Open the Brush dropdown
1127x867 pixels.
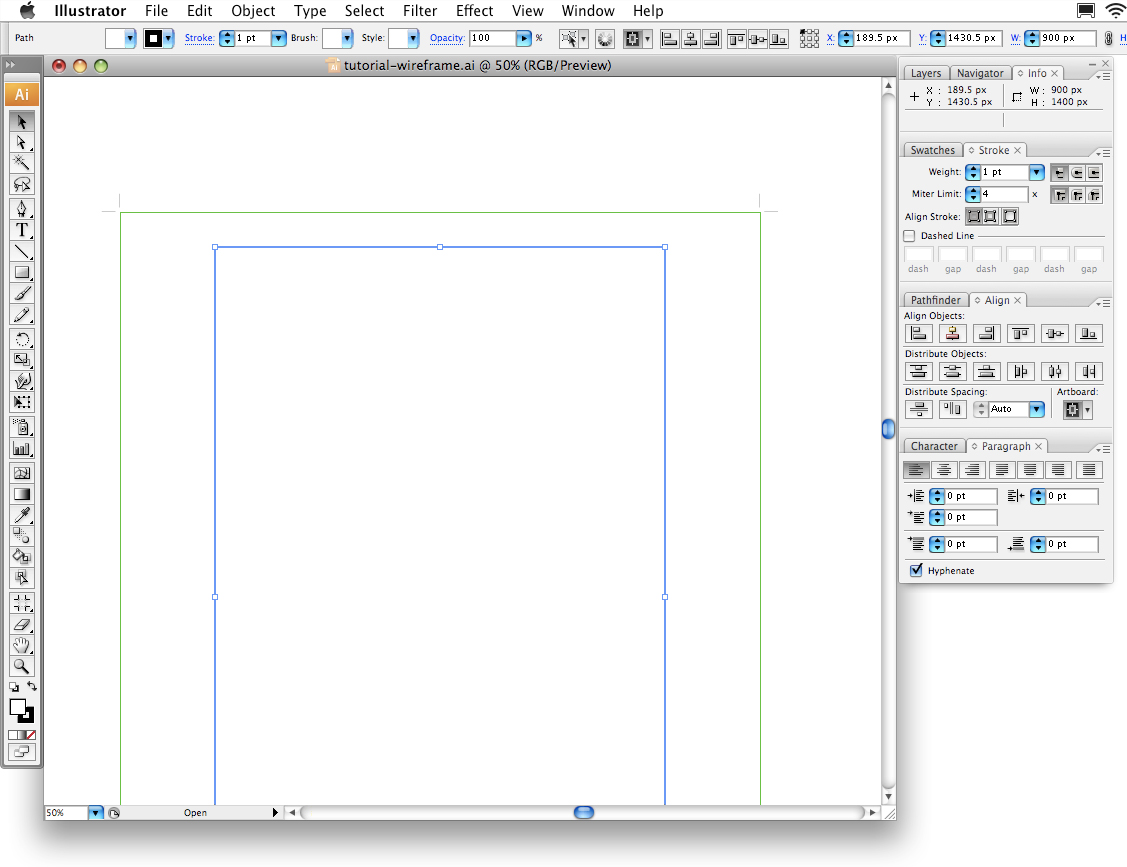tap(347, 38)
